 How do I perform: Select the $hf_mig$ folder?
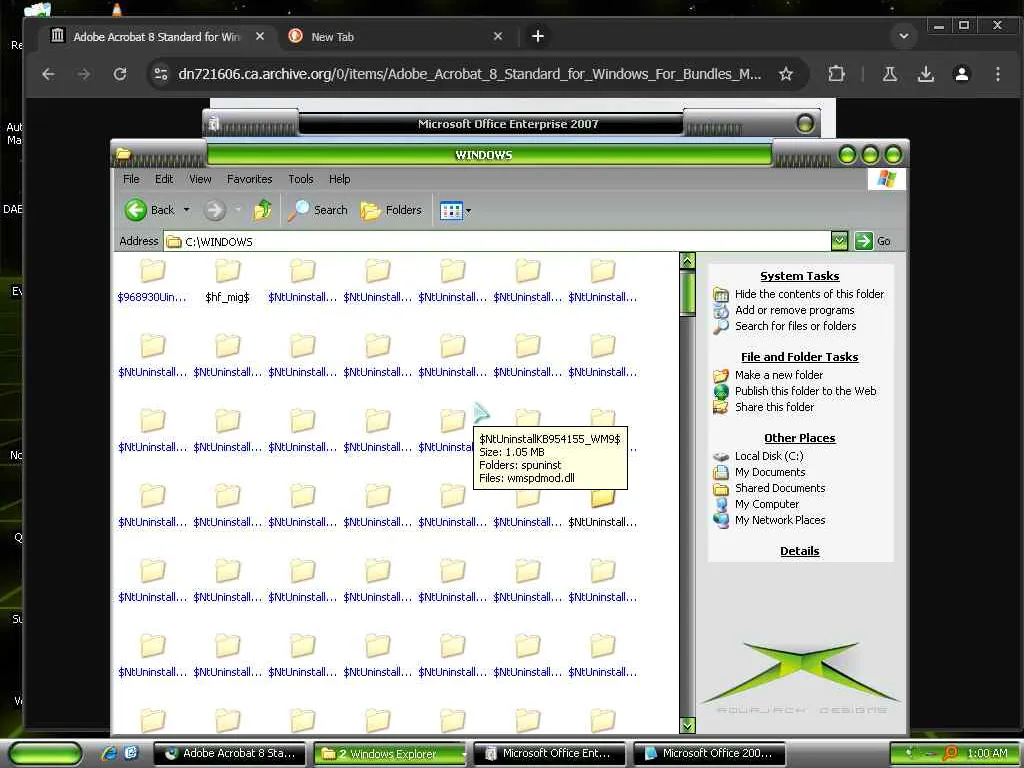pos(227,281)
